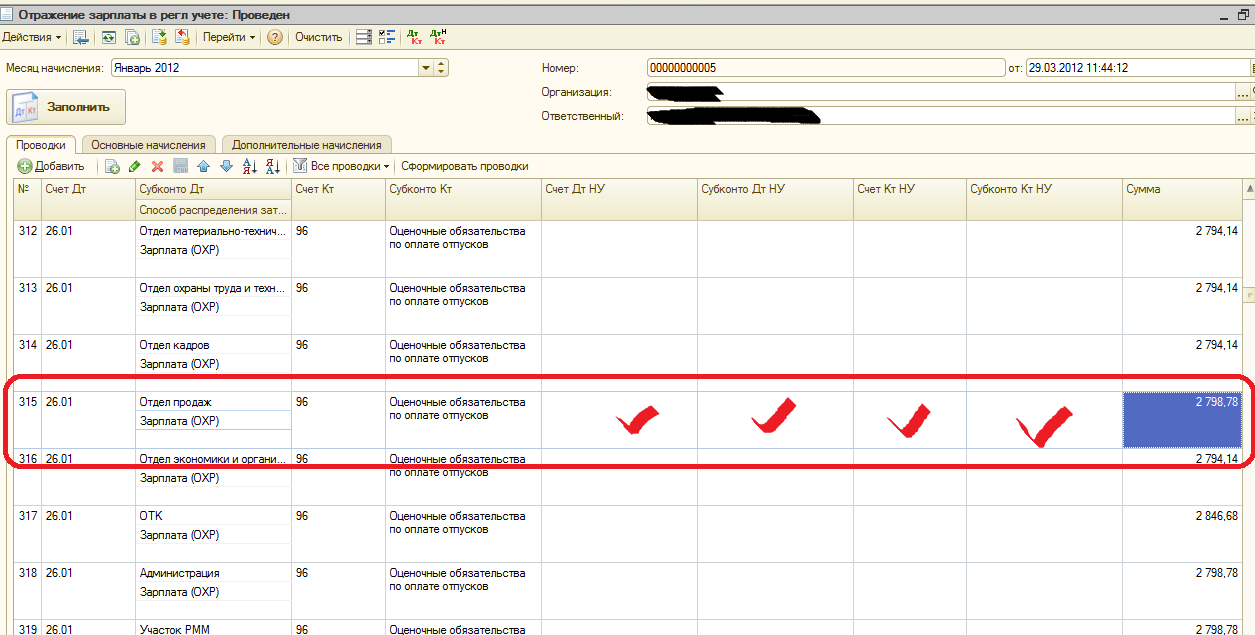Click the copy row icon in table toolbar
1255x635 pixels.
pos(112,166)
